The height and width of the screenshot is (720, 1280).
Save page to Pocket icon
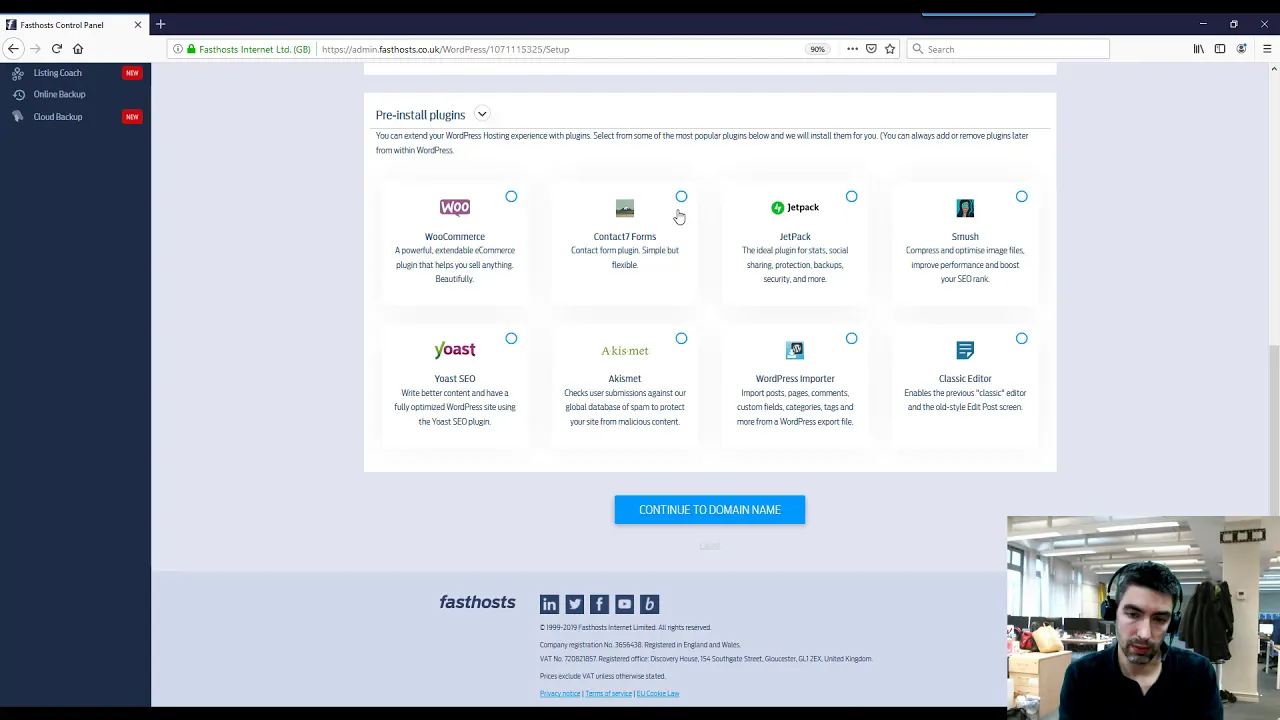[871, 49]
